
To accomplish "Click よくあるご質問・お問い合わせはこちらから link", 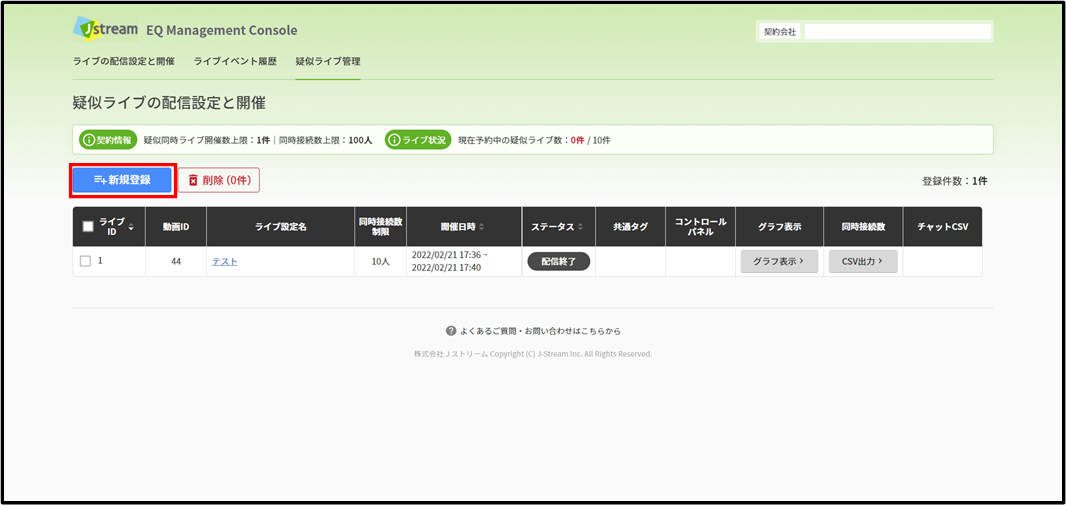I will click(x=540, y=331).
